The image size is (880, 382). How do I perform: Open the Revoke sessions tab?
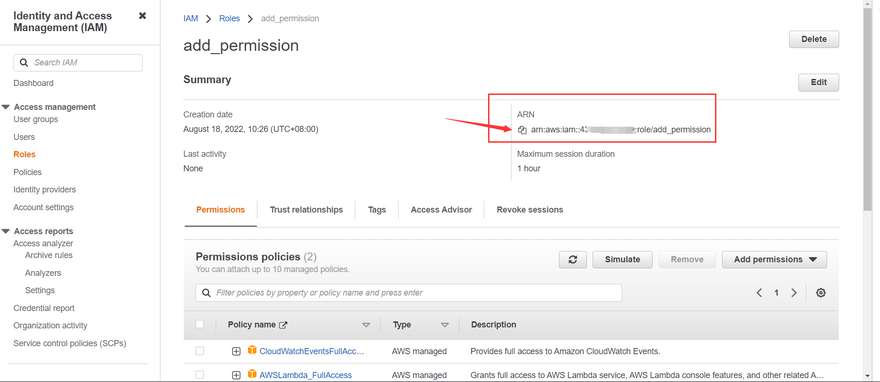coord(530,210)
